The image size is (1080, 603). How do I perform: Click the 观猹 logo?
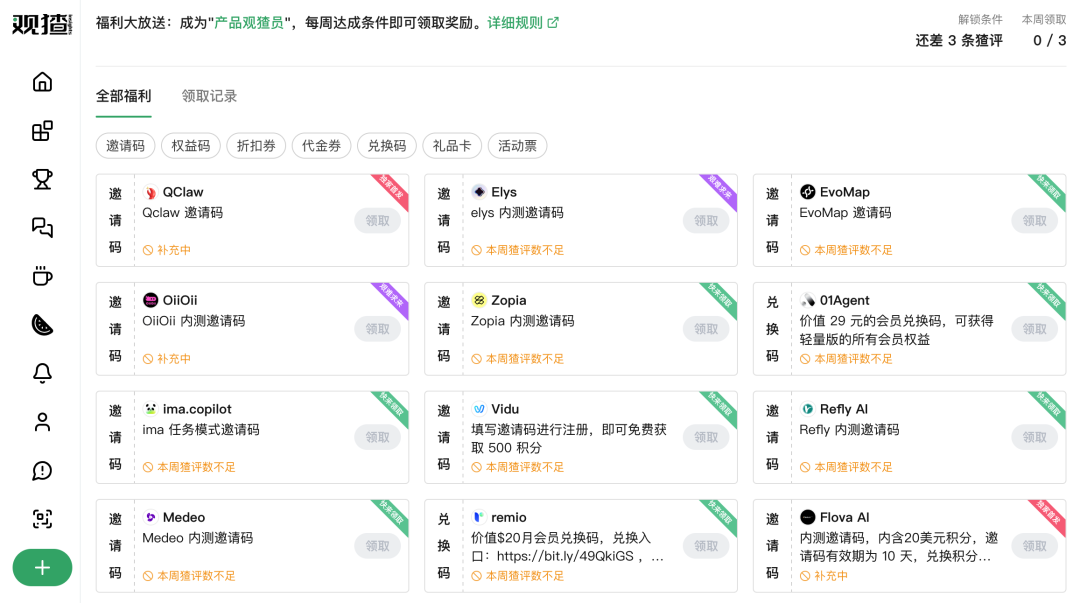[42, 24]
